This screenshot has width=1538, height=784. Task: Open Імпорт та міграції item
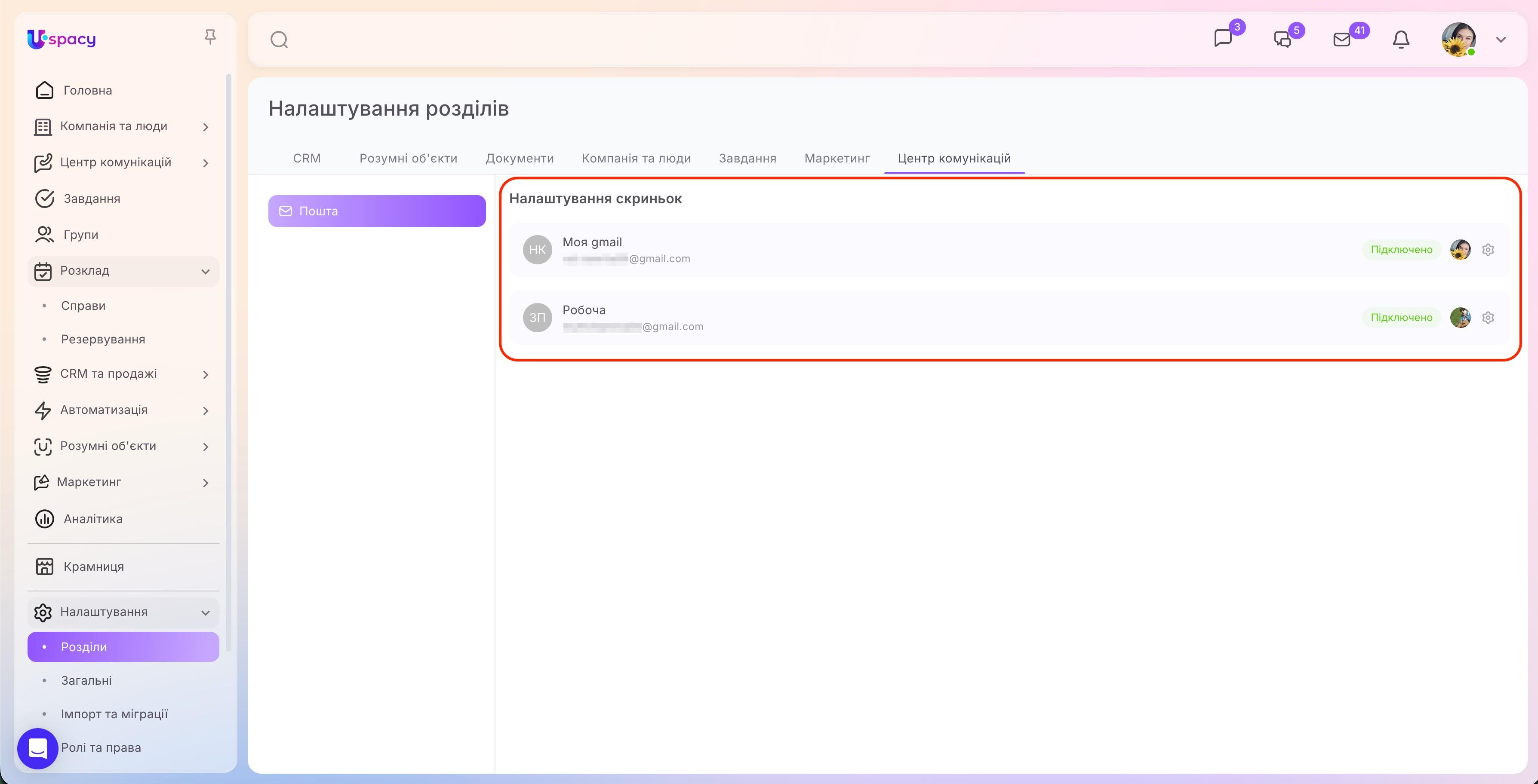pyautogui.click(x=114, y=714)
